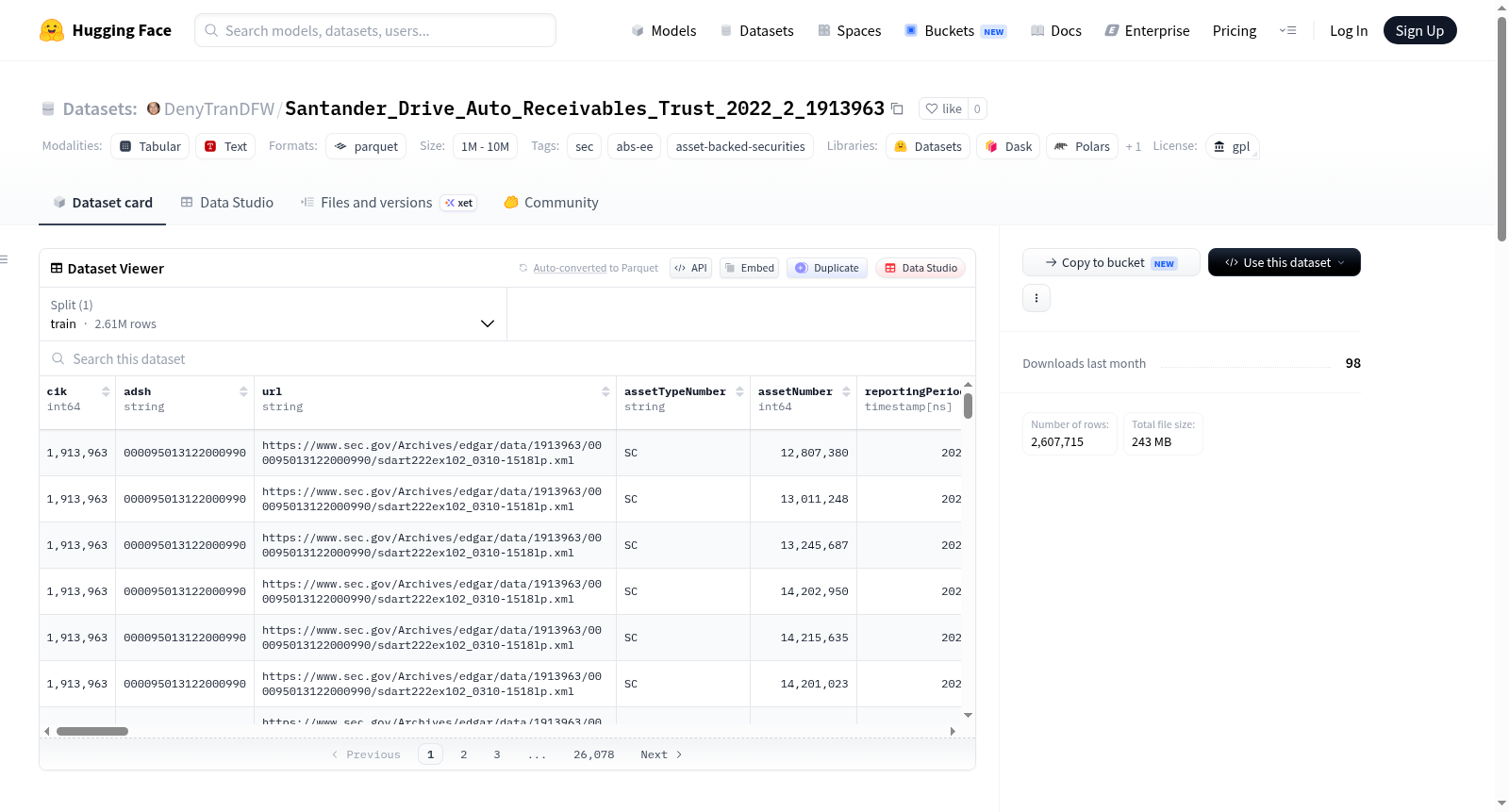
Task: Open the Community tab
Action: coord(551,203)
